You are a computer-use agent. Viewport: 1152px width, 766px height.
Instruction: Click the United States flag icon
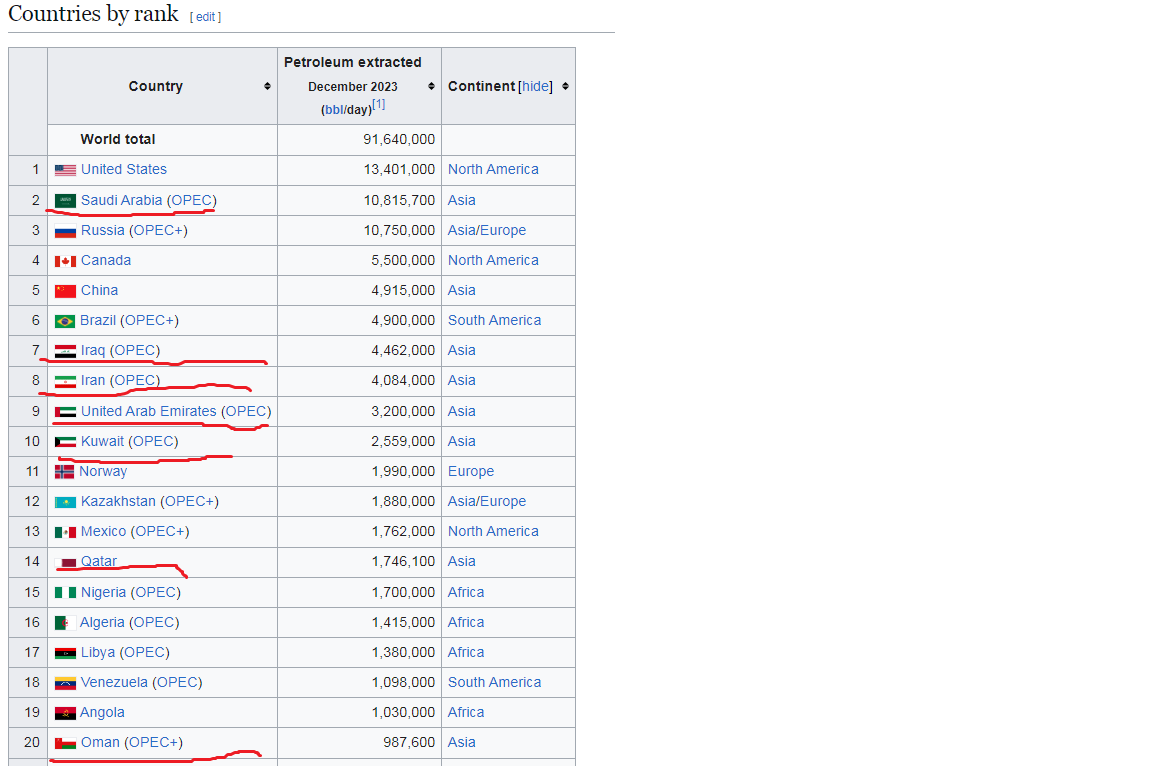coord(65,170)
